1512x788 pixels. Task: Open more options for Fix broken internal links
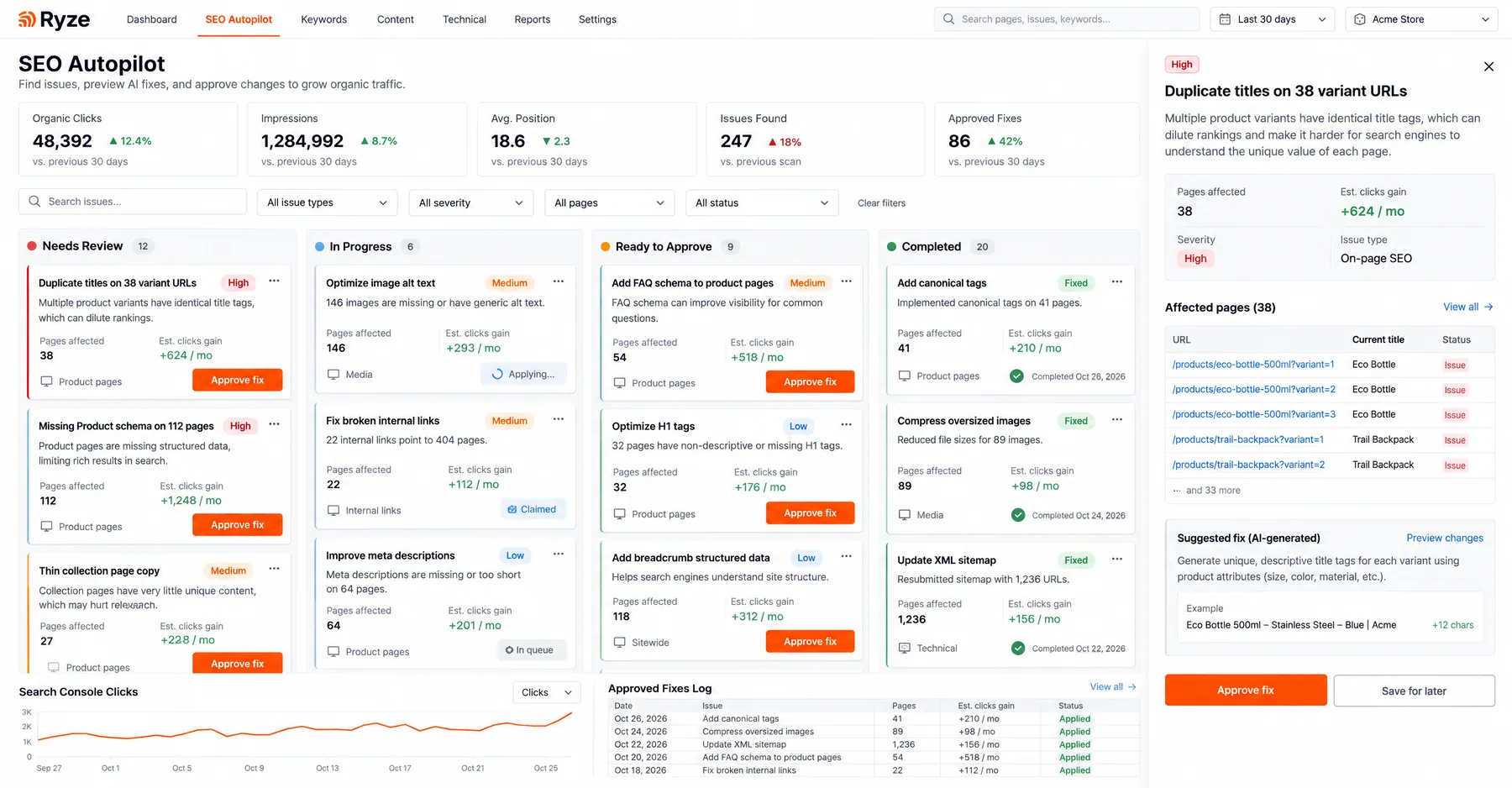tap(559, 419)
